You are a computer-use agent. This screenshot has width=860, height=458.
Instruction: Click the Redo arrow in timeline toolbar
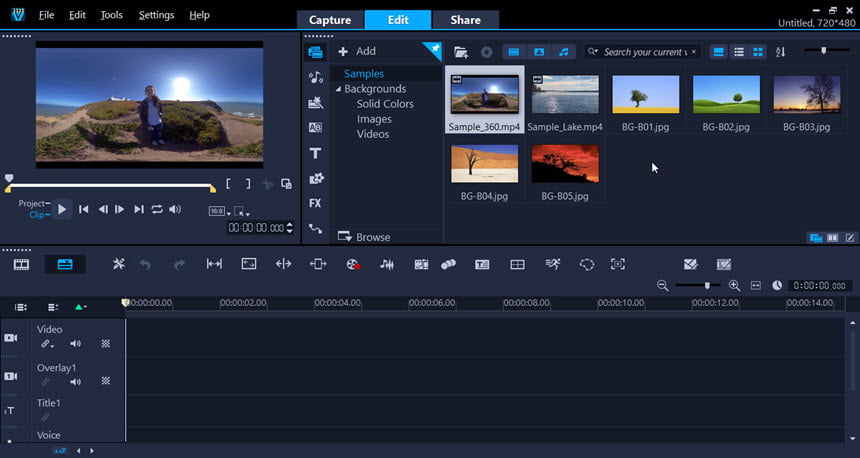pyautogui.click(x=179, y=265)
